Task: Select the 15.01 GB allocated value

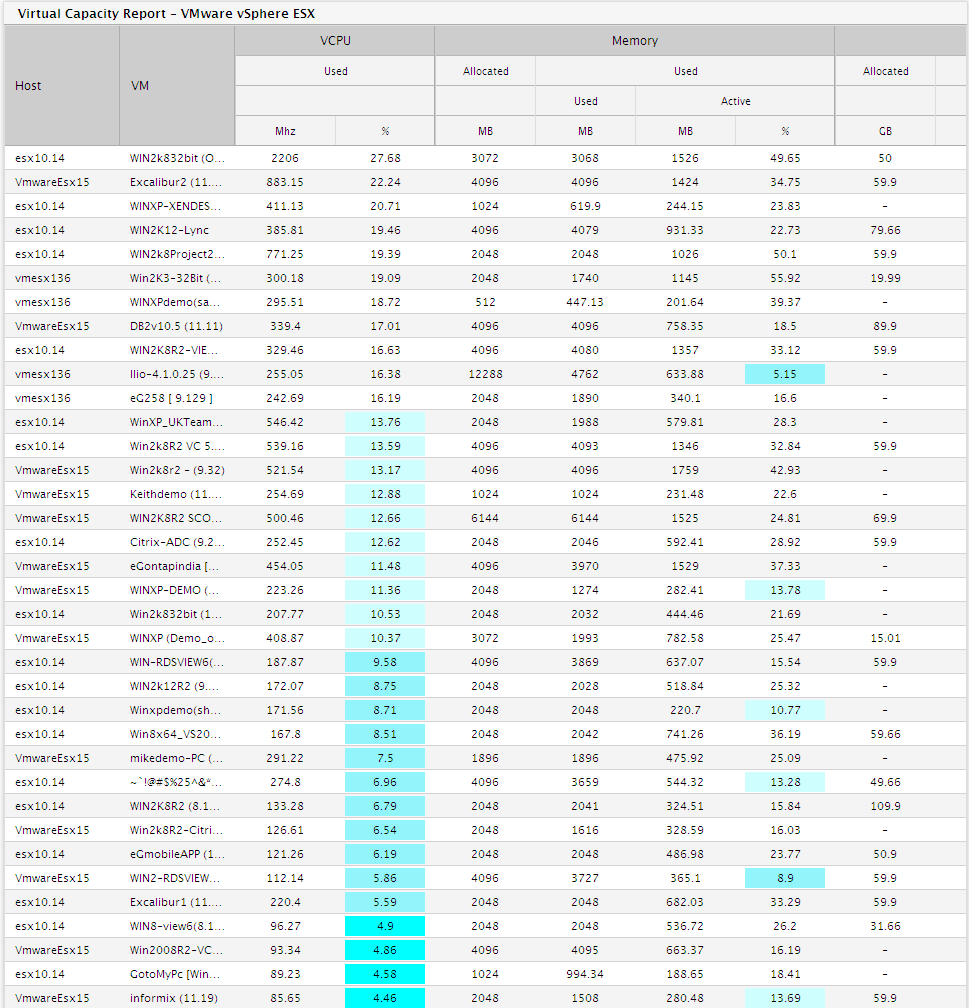Action: pyautogui.click(x=885, y=638)
